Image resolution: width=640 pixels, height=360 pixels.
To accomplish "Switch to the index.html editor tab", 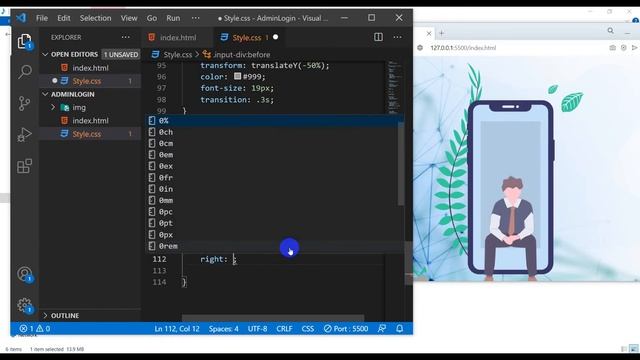I will [177, 37].
